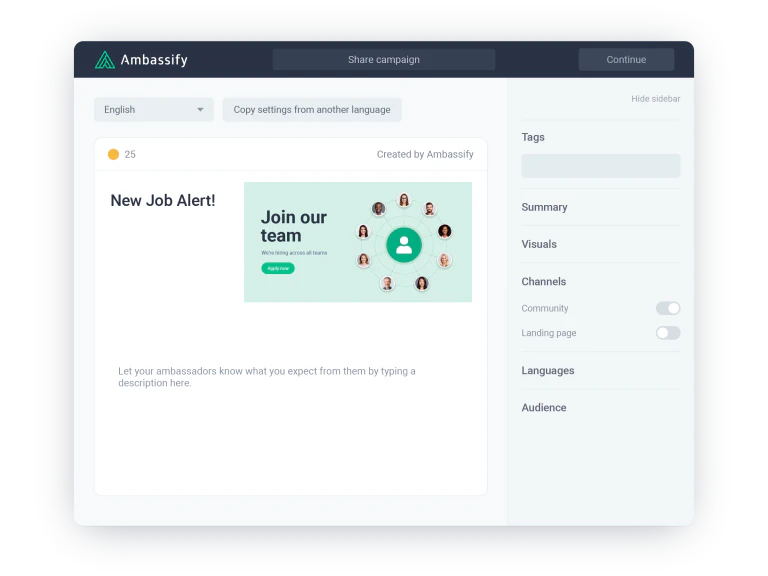Viewport: 768px width, 576px height.
Task: Click the campaign description placeholder text
Action: pyautogui.click(x=266, y=377)
